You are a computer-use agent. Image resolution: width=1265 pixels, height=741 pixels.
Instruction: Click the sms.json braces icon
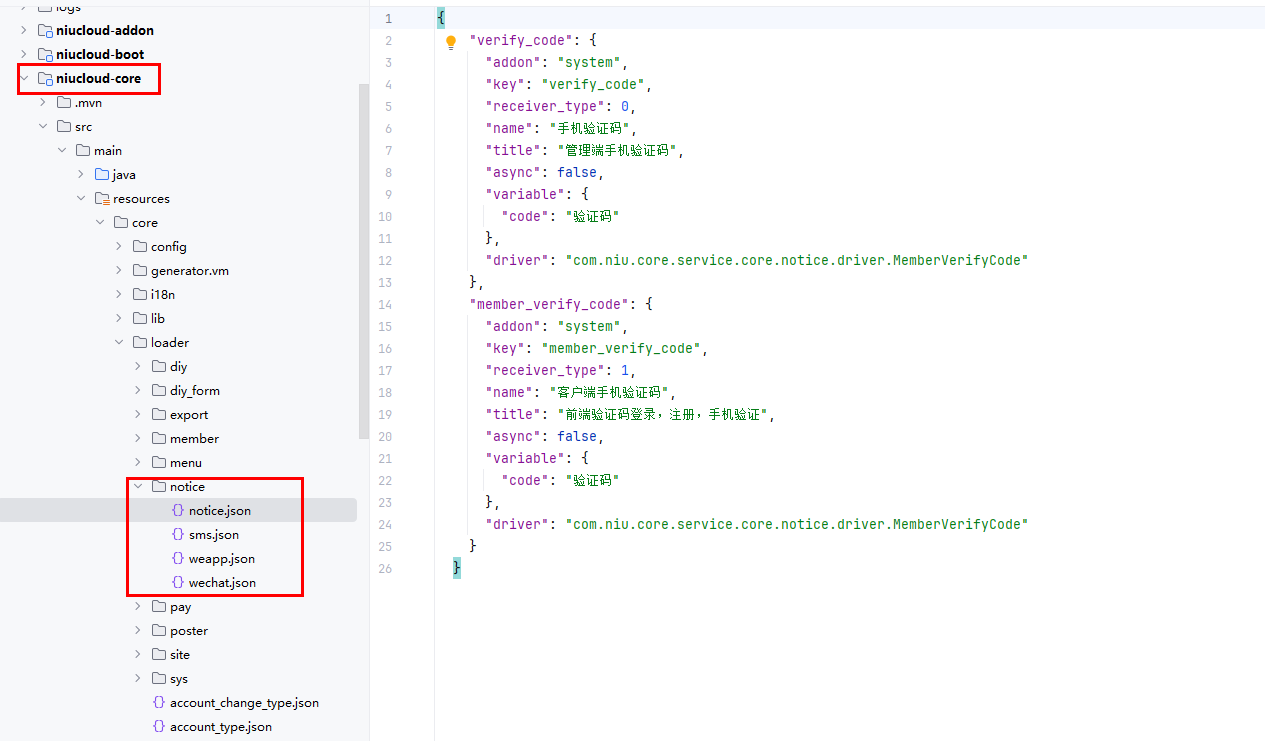click(178, 535)
